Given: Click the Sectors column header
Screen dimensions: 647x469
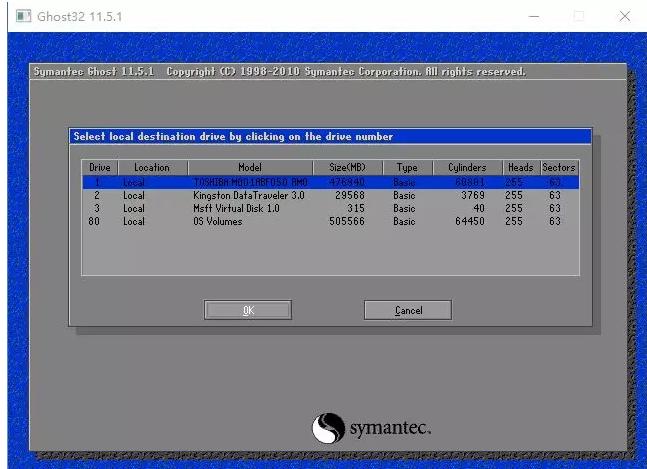Looking at the screenshot, I should point(558,168).
